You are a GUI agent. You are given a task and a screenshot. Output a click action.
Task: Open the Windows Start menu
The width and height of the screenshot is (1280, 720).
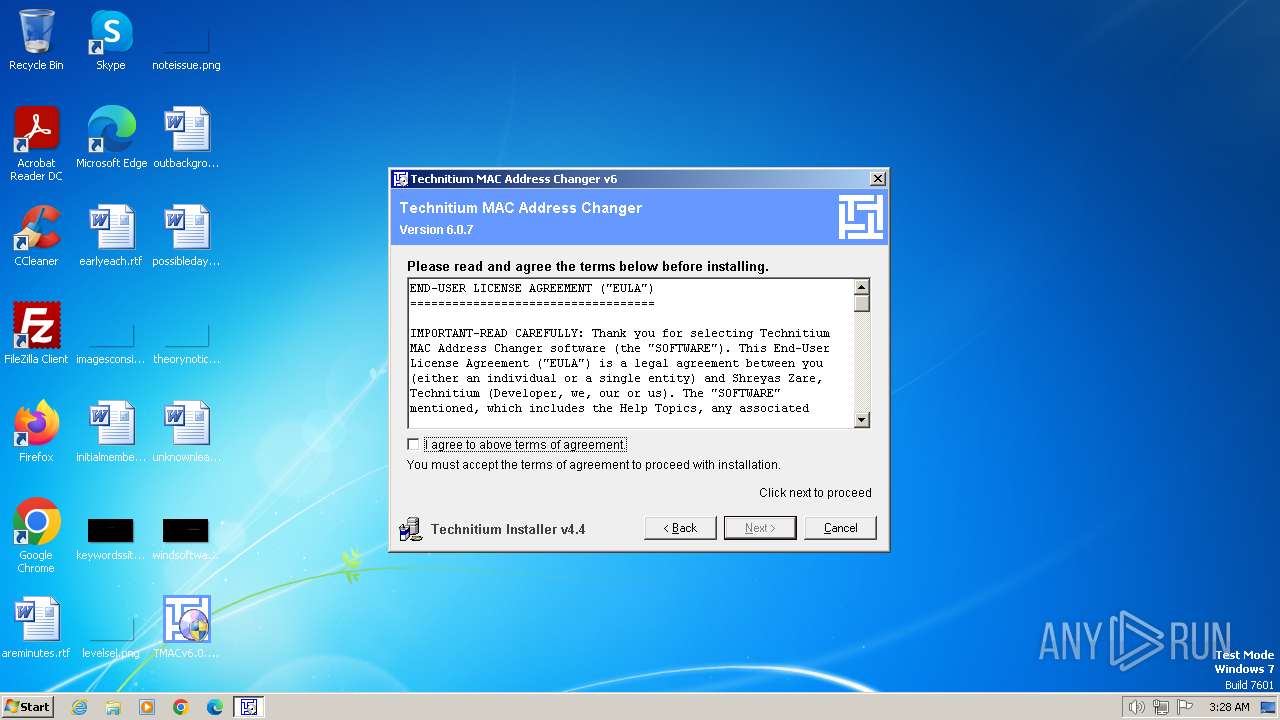[x=27, y=706]
